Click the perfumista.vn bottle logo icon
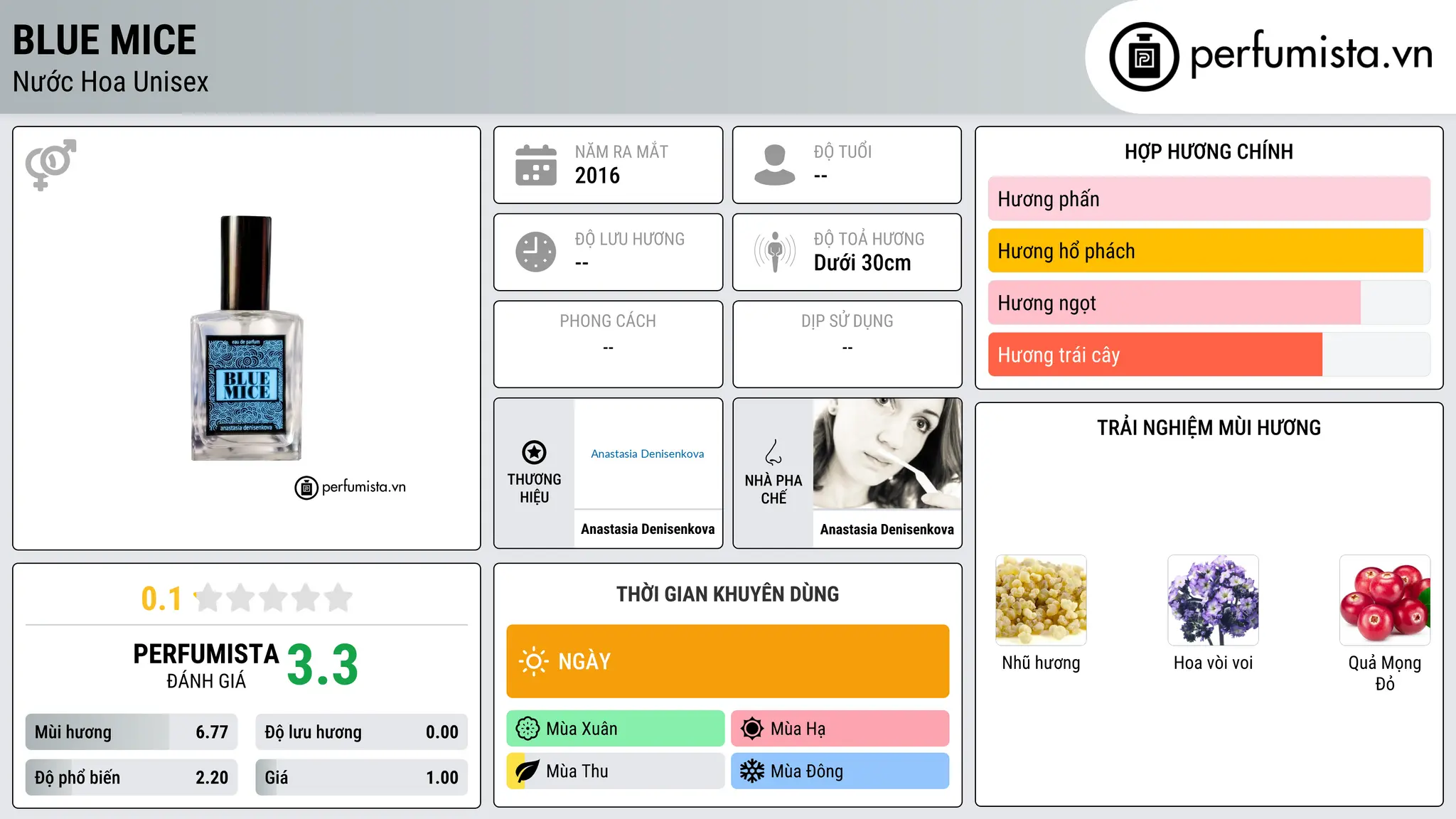 (1144, 57)
